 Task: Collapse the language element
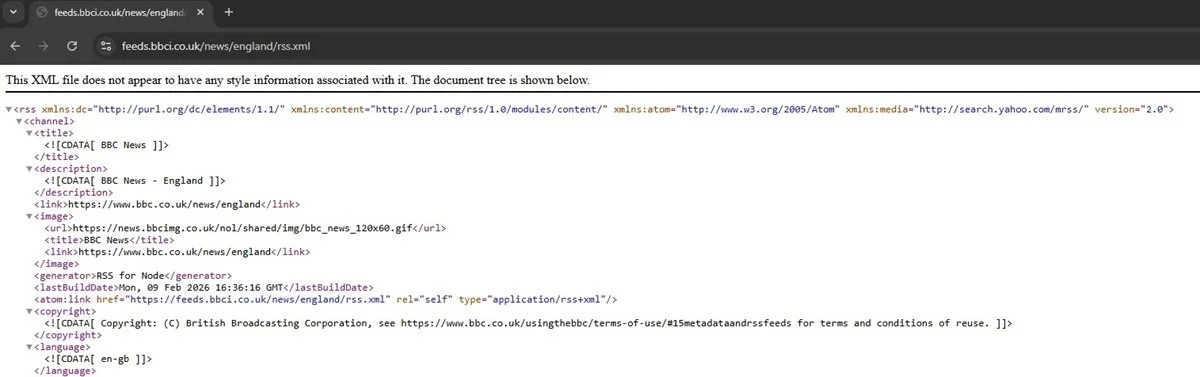pyautogui.click(x=30, y=346)
